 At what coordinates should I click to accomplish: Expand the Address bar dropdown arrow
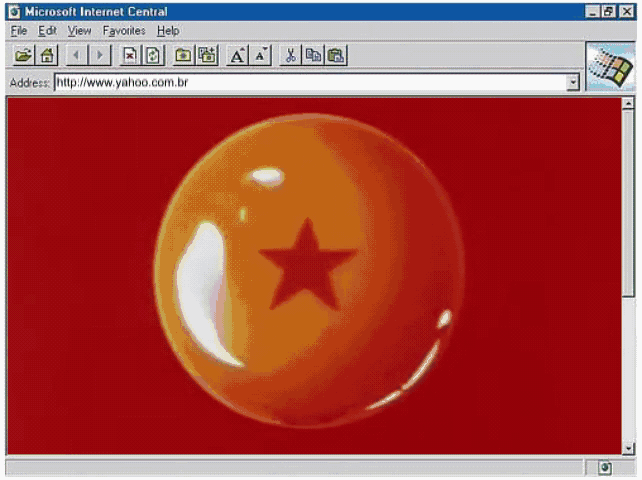pos(573,82)
